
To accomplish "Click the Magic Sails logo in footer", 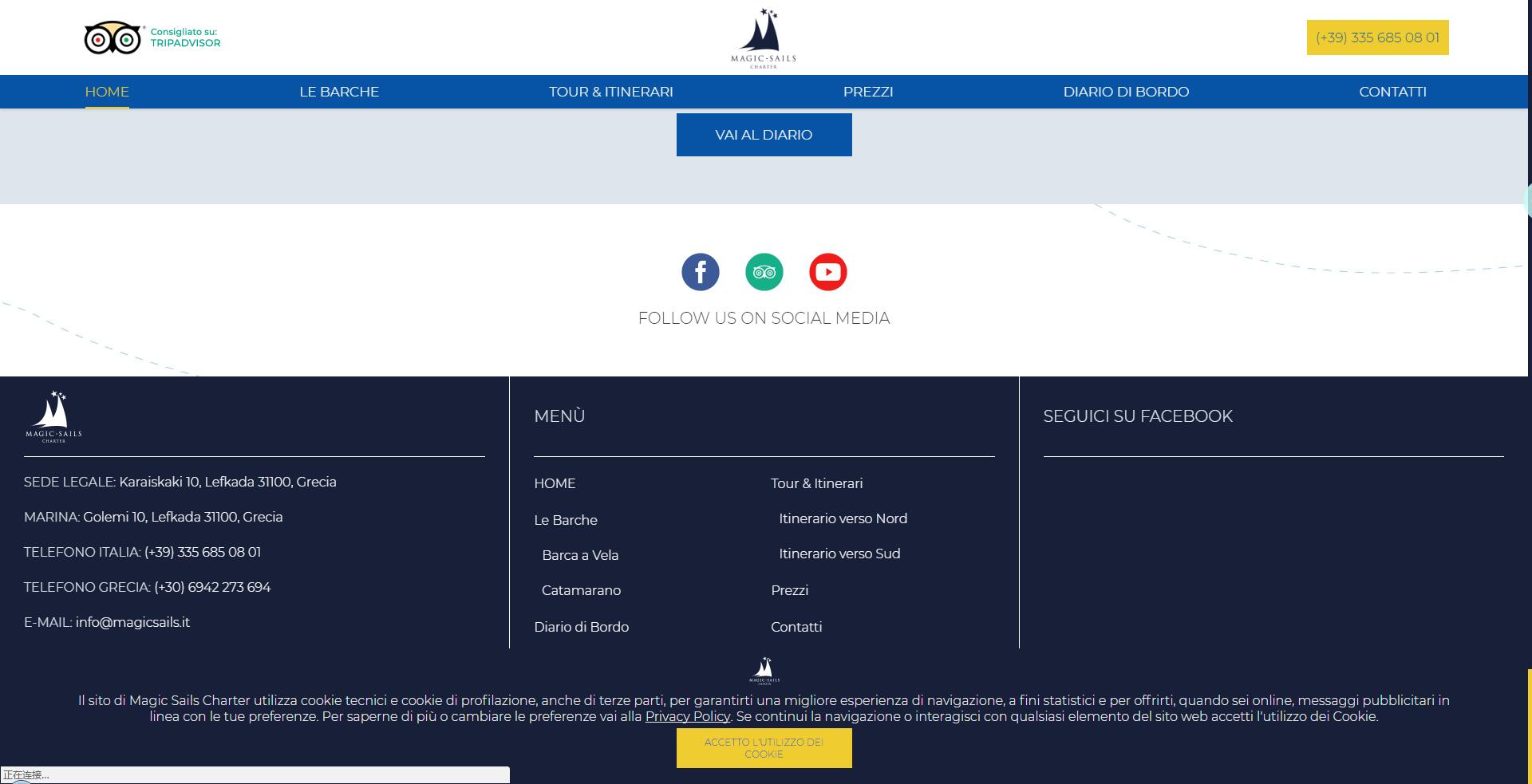I will tap(53, 416).
